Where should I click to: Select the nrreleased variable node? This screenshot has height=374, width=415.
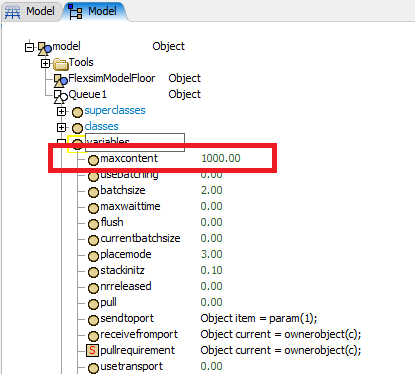click(x=126, y=286)
